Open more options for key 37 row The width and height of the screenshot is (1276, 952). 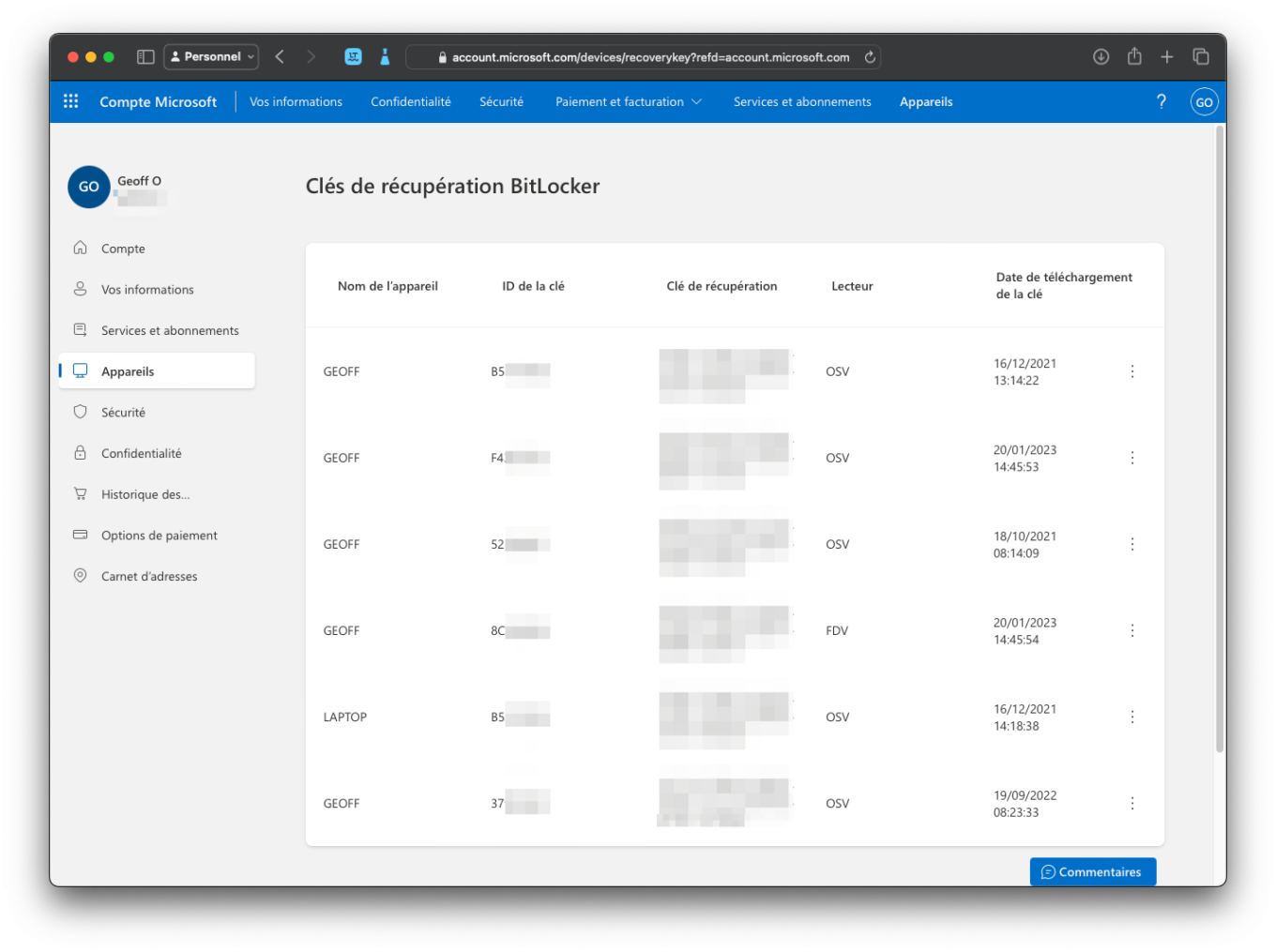pyautogui.click(x=1132, y=803)
